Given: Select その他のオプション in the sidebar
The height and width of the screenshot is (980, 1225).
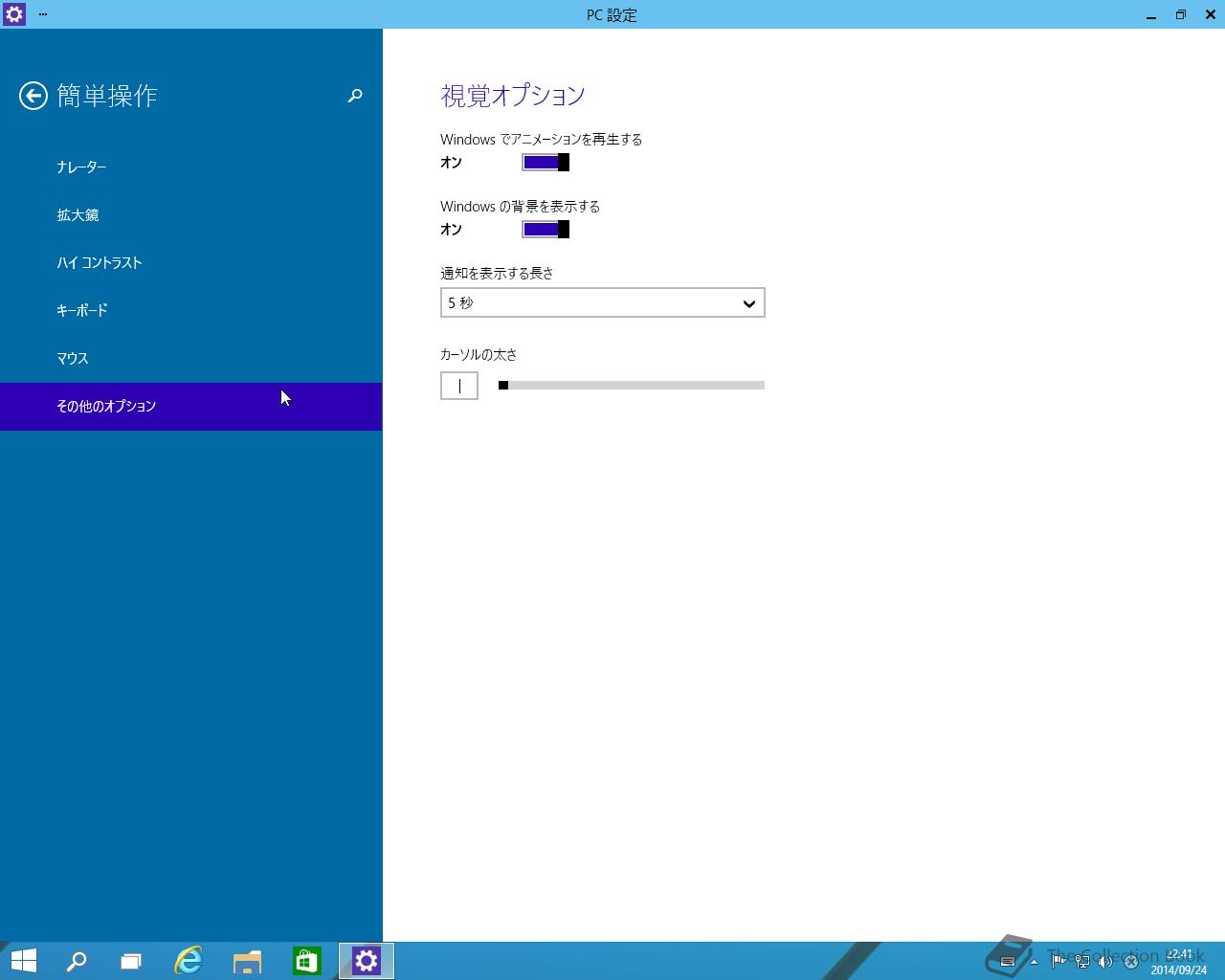Looking at the screenshot, I should point(191,407).
